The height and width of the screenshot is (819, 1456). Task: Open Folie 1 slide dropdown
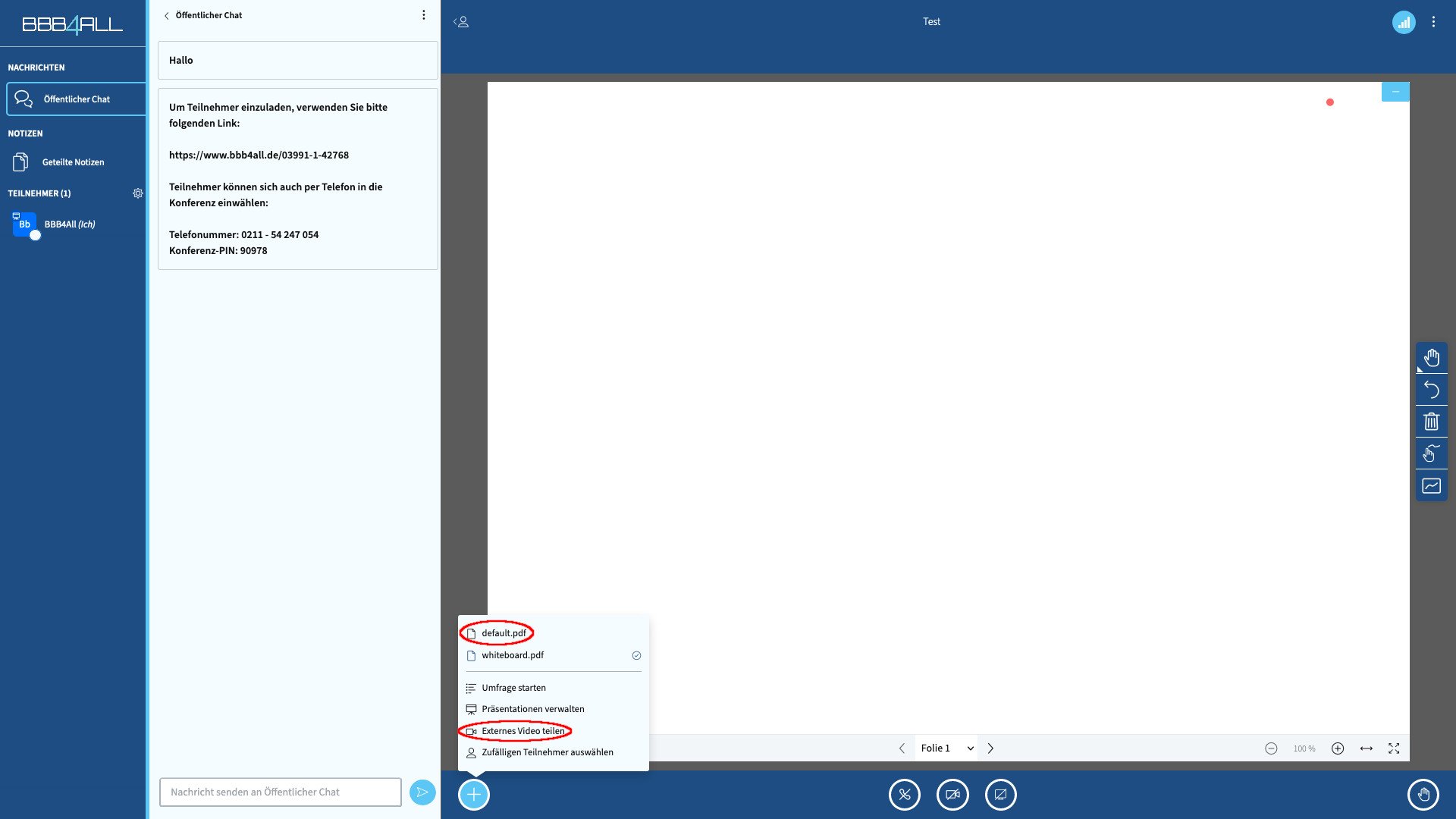pos(946,748)
